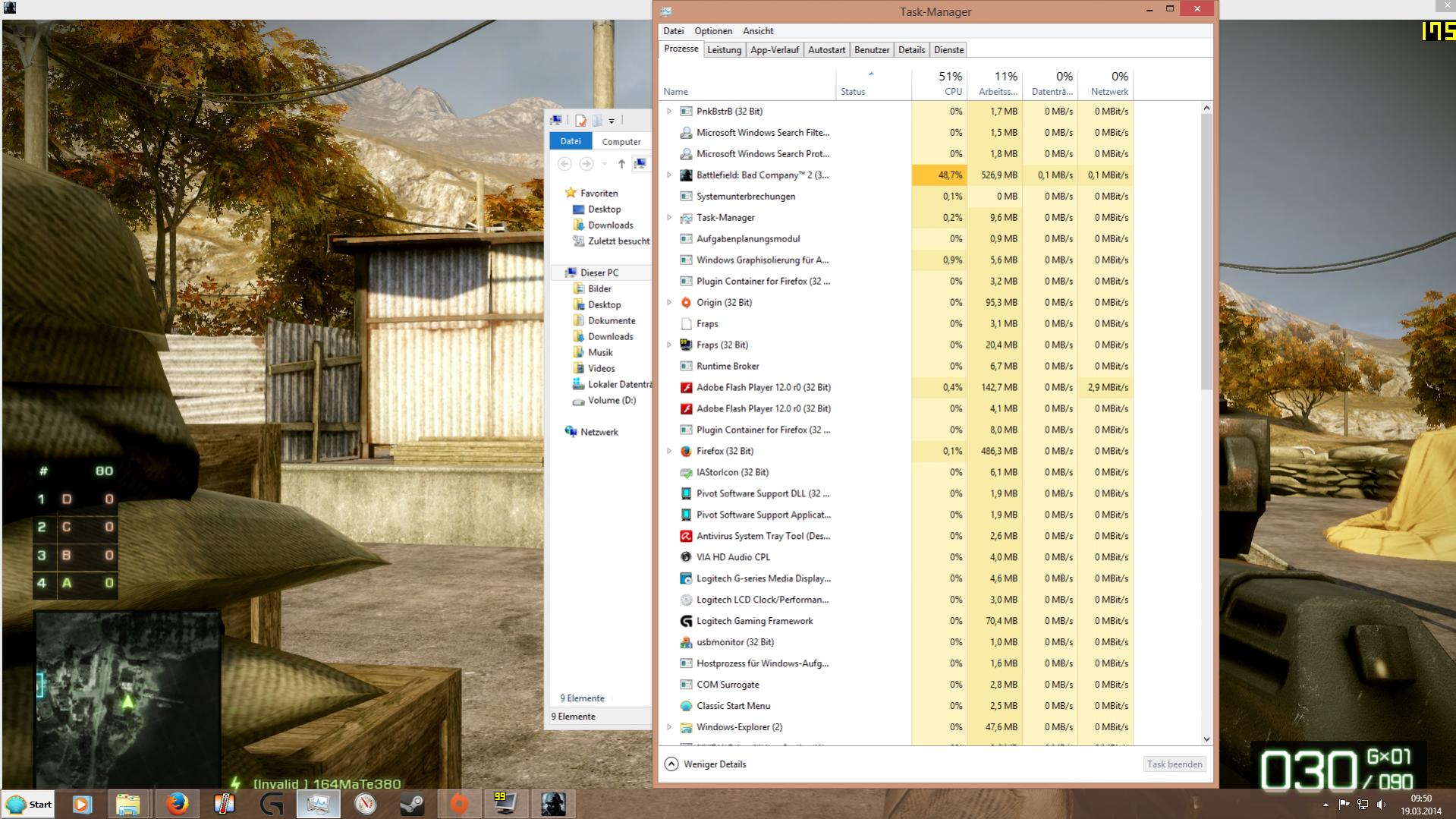
Task: Expand the Task-Manager process row
Action: pyautogui.click(x=669, y=218)
